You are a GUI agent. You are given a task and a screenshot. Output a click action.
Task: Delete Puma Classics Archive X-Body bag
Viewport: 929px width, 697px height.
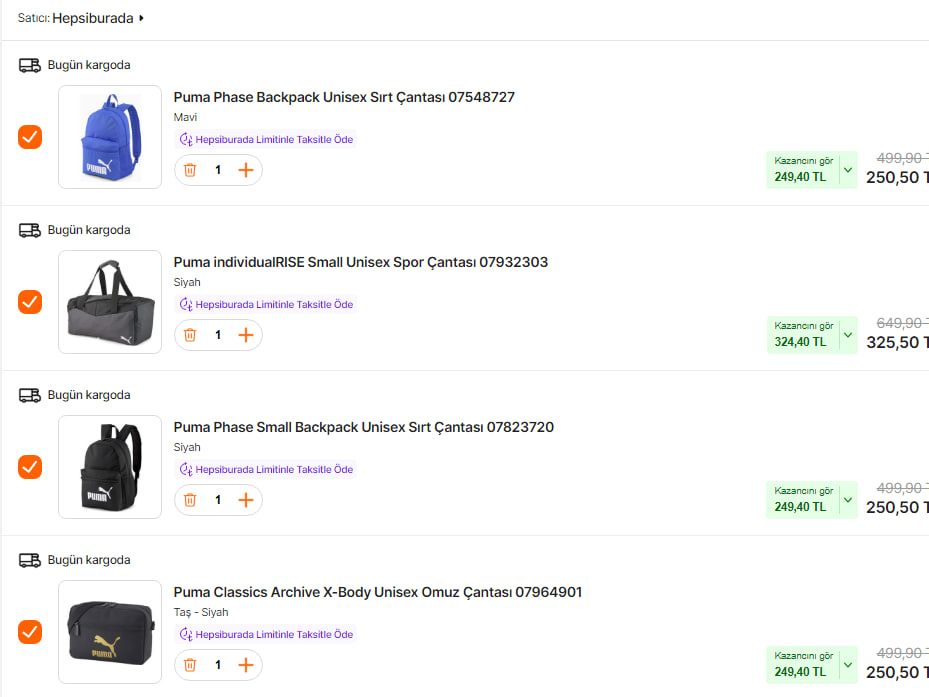point(190,665)
